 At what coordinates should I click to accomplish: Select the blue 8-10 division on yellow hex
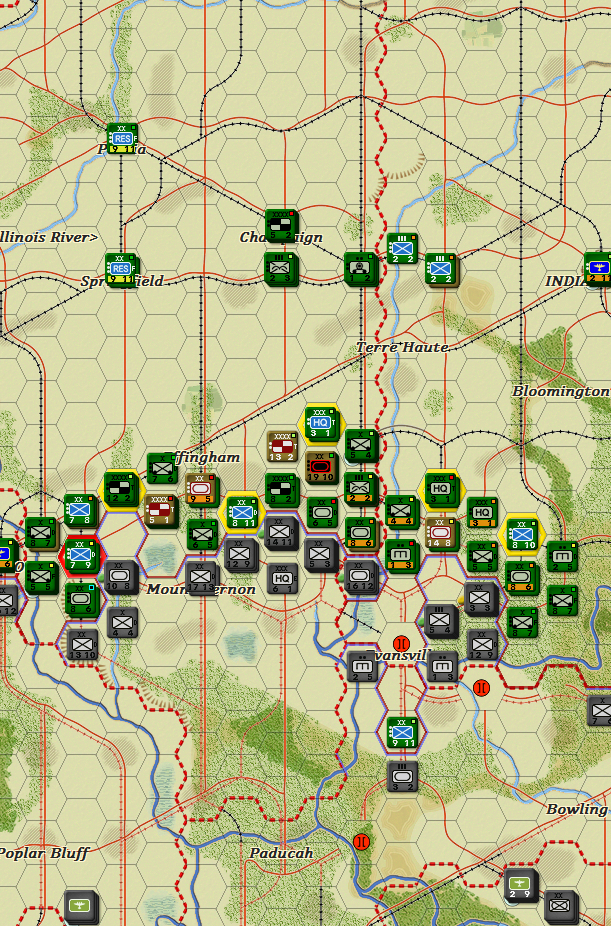click(522, 534)
